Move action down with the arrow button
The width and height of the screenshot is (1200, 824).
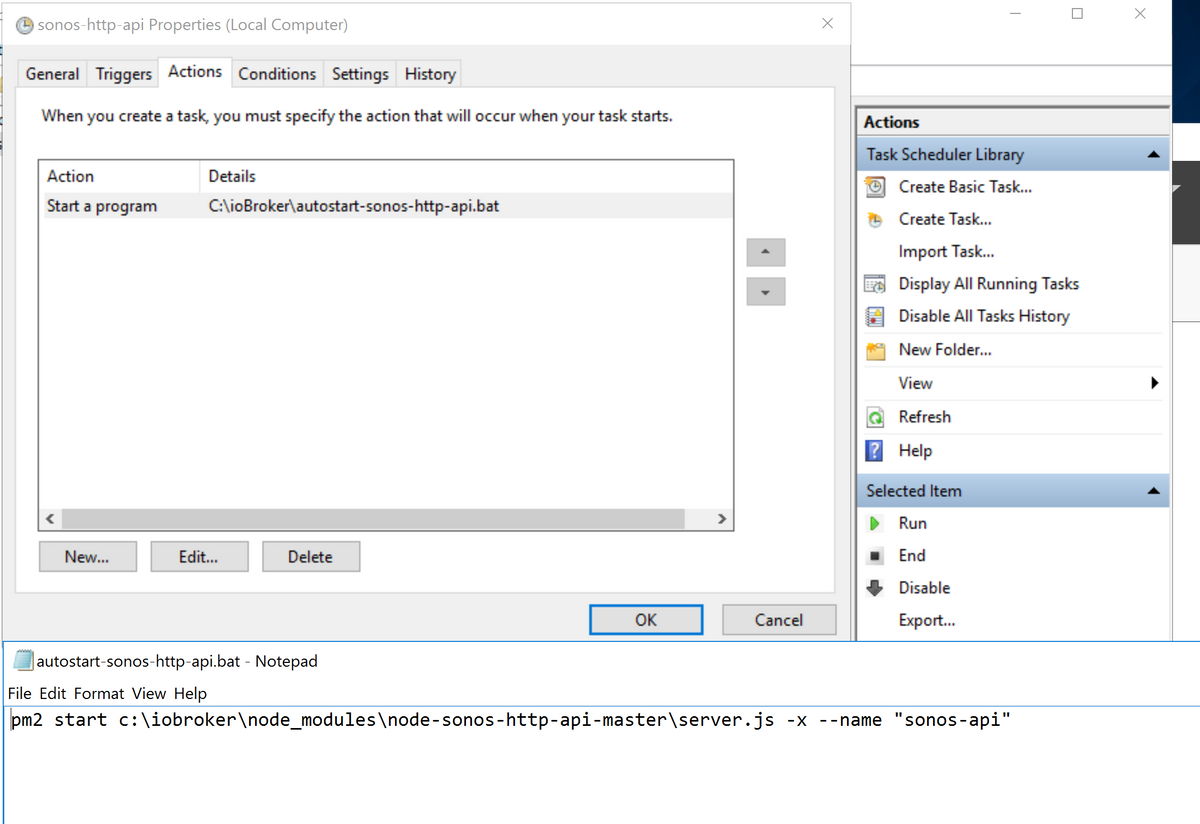pyautogui.click(x=765, y=292)
